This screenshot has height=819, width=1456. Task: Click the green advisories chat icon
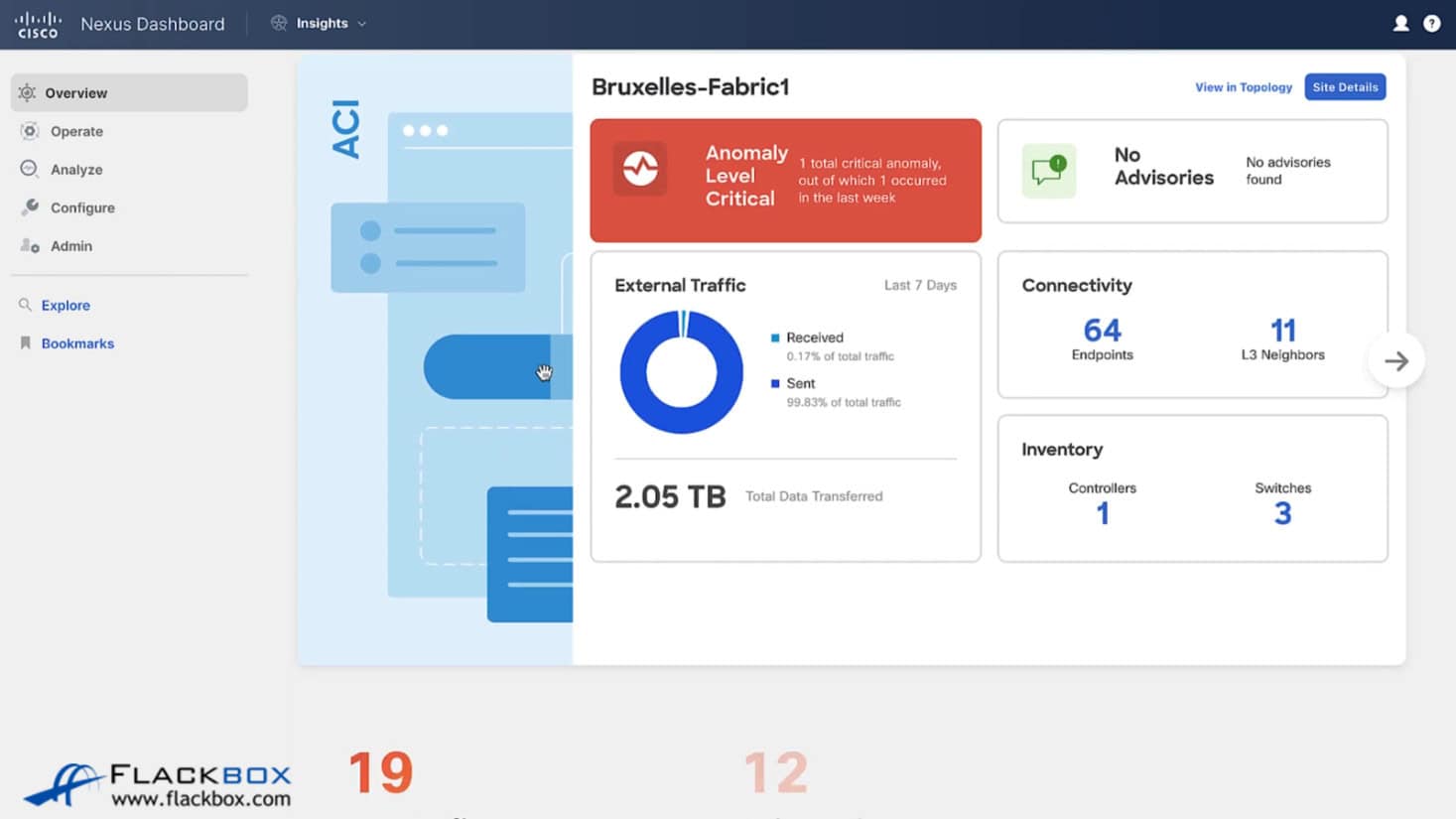(x=1048, y=171)
